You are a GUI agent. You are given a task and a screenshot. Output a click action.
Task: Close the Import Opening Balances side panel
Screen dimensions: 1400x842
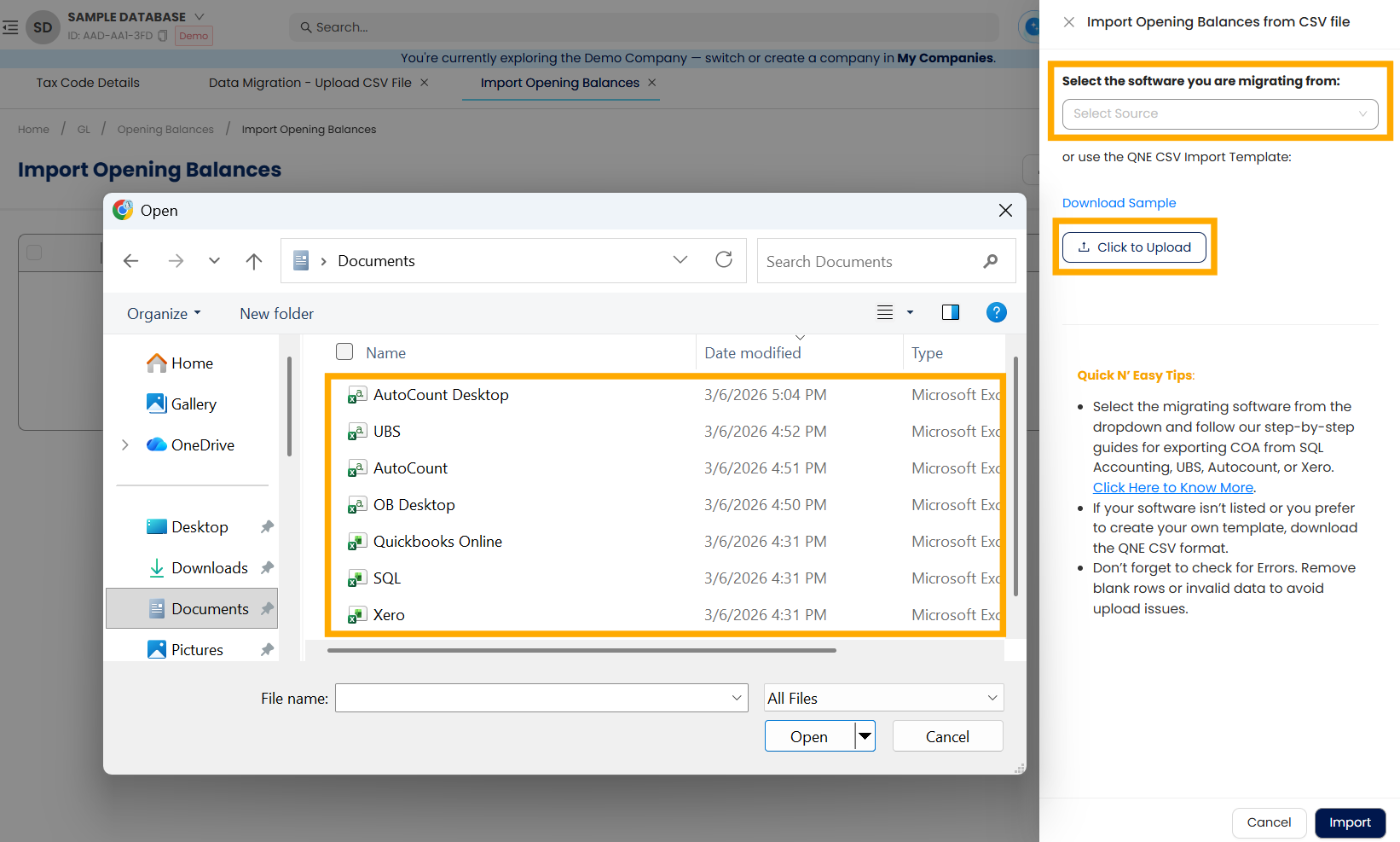pyautogui.click(x=1068, y=22)
